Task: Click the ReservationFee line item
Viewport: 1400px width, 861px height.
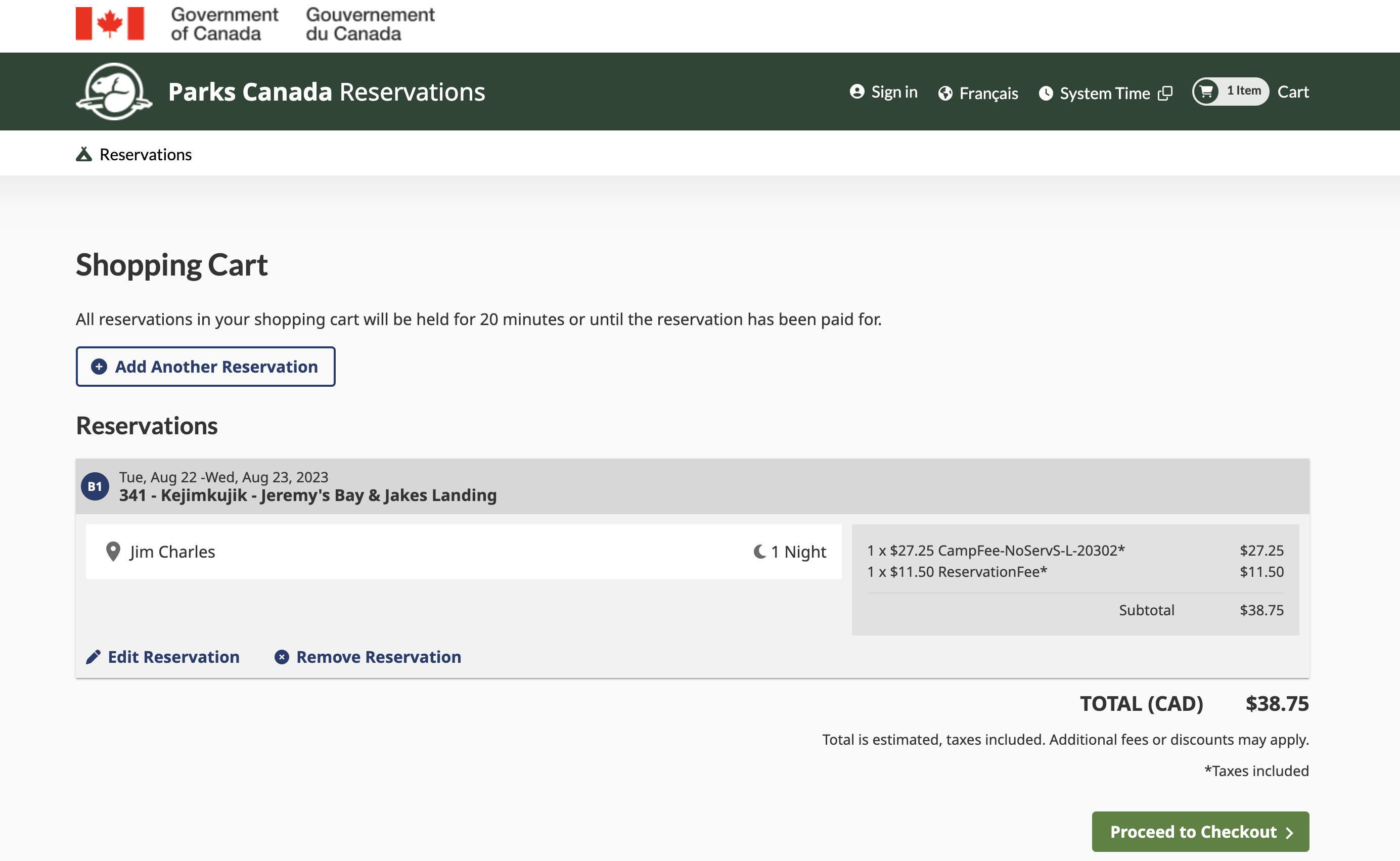Action: (x=957, y=572)
